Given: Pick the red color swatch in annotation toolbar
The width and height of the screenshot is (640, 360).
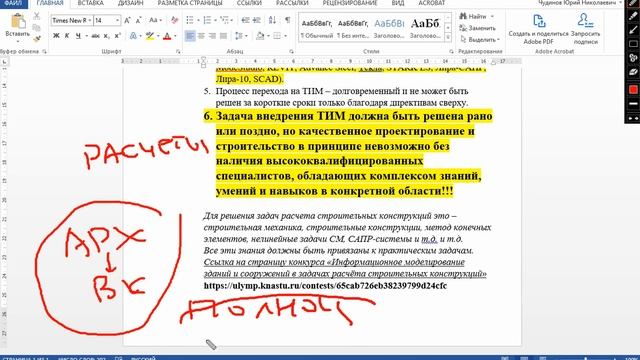Looking at the screenshot, I should point(633,89).
